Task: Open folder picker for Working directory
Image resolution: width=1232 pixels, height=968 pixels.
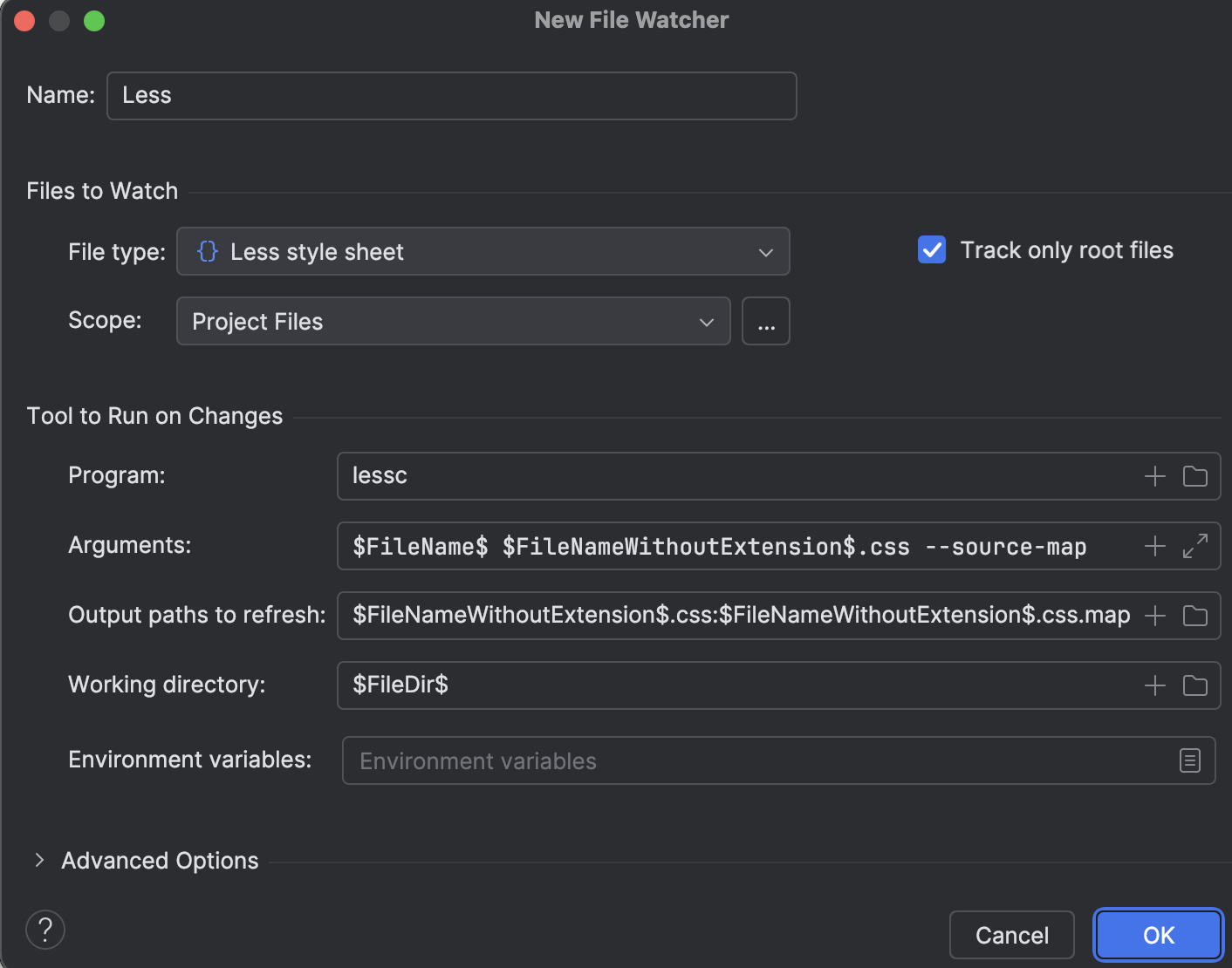Action: coord(1195,685)
